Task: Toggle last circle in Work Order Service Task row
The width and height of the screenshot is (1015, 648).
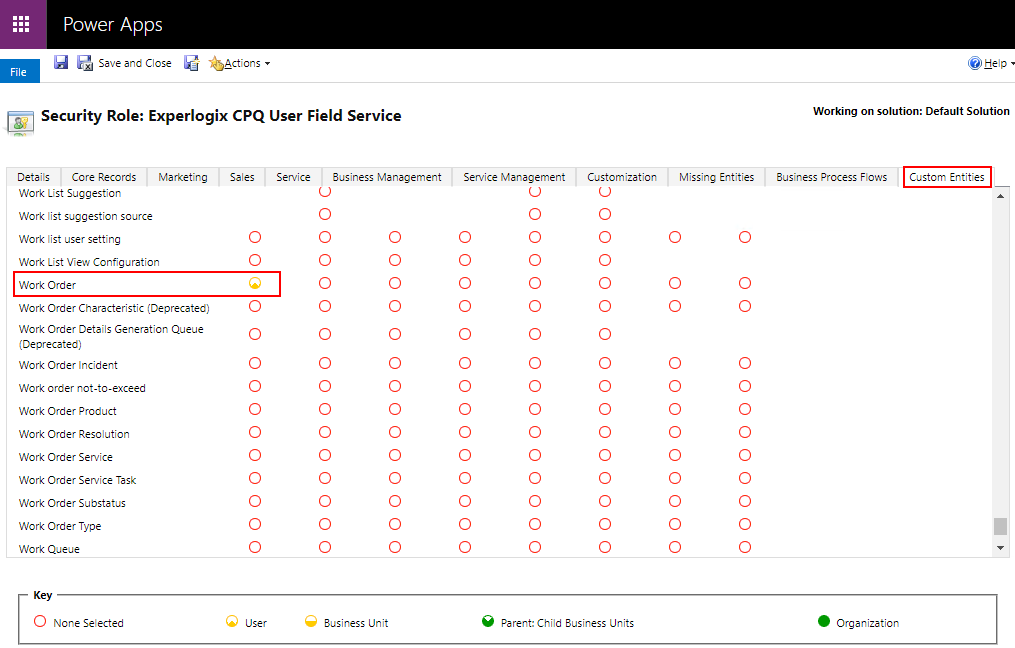Action: pos(745,478)
